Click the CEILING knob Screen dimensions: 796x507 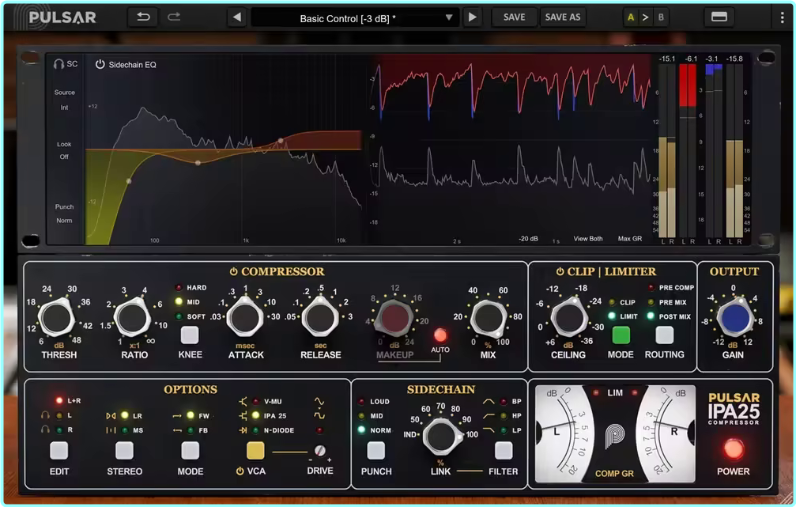(570, 318)
